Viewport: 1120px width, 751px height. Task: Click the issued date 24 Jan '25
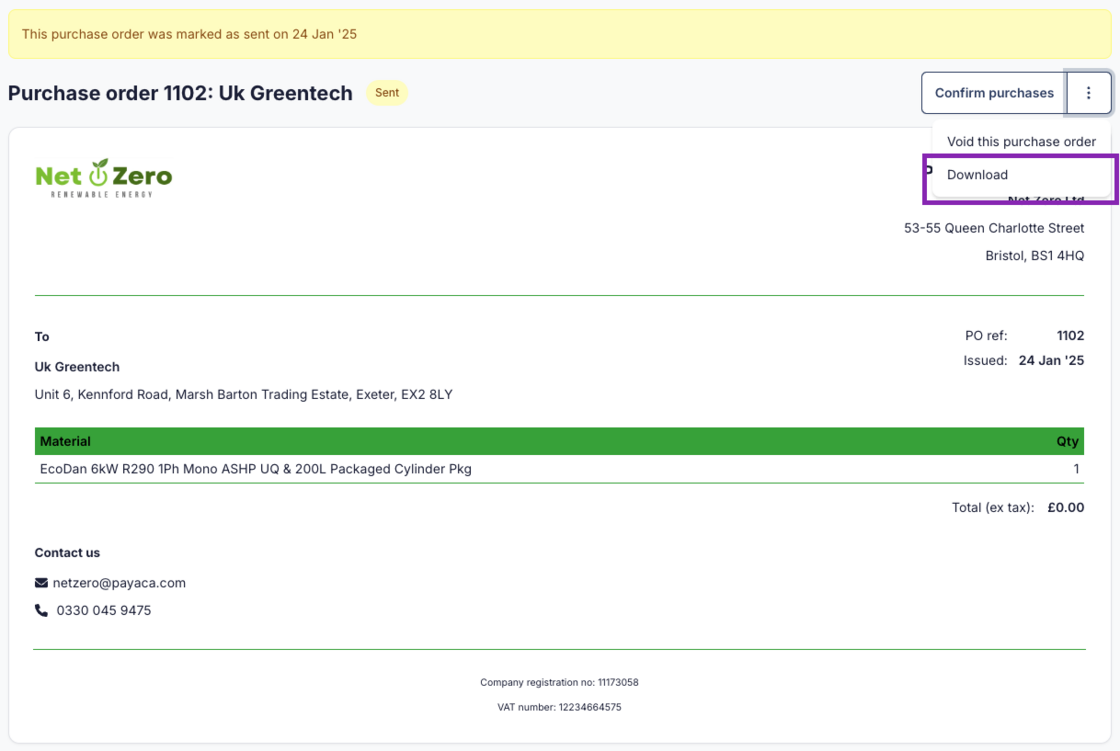(x=1051, y=360)
